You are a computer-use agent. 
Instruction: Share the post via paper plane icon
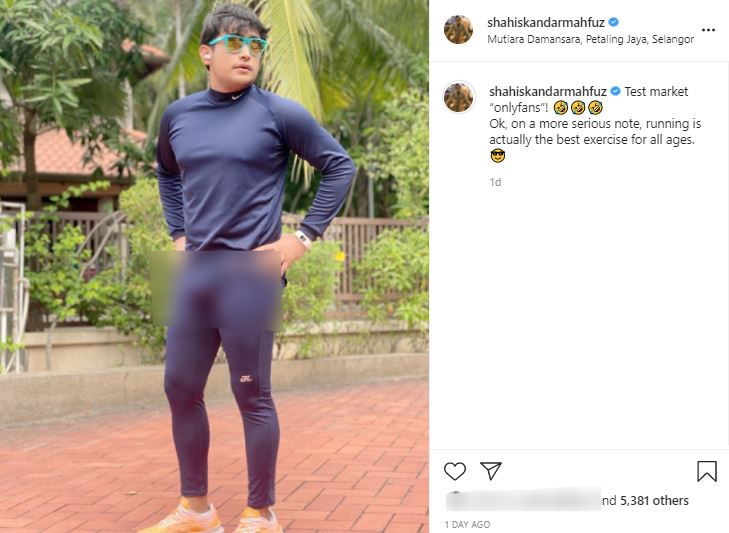[490, 471]
